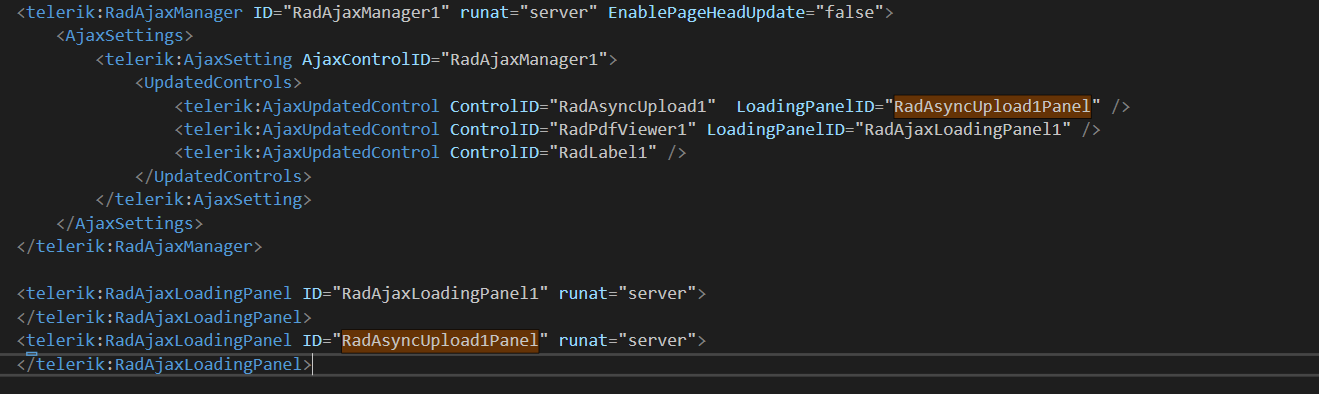Click the closing </UpdatedControls> tag

(223, 176)
